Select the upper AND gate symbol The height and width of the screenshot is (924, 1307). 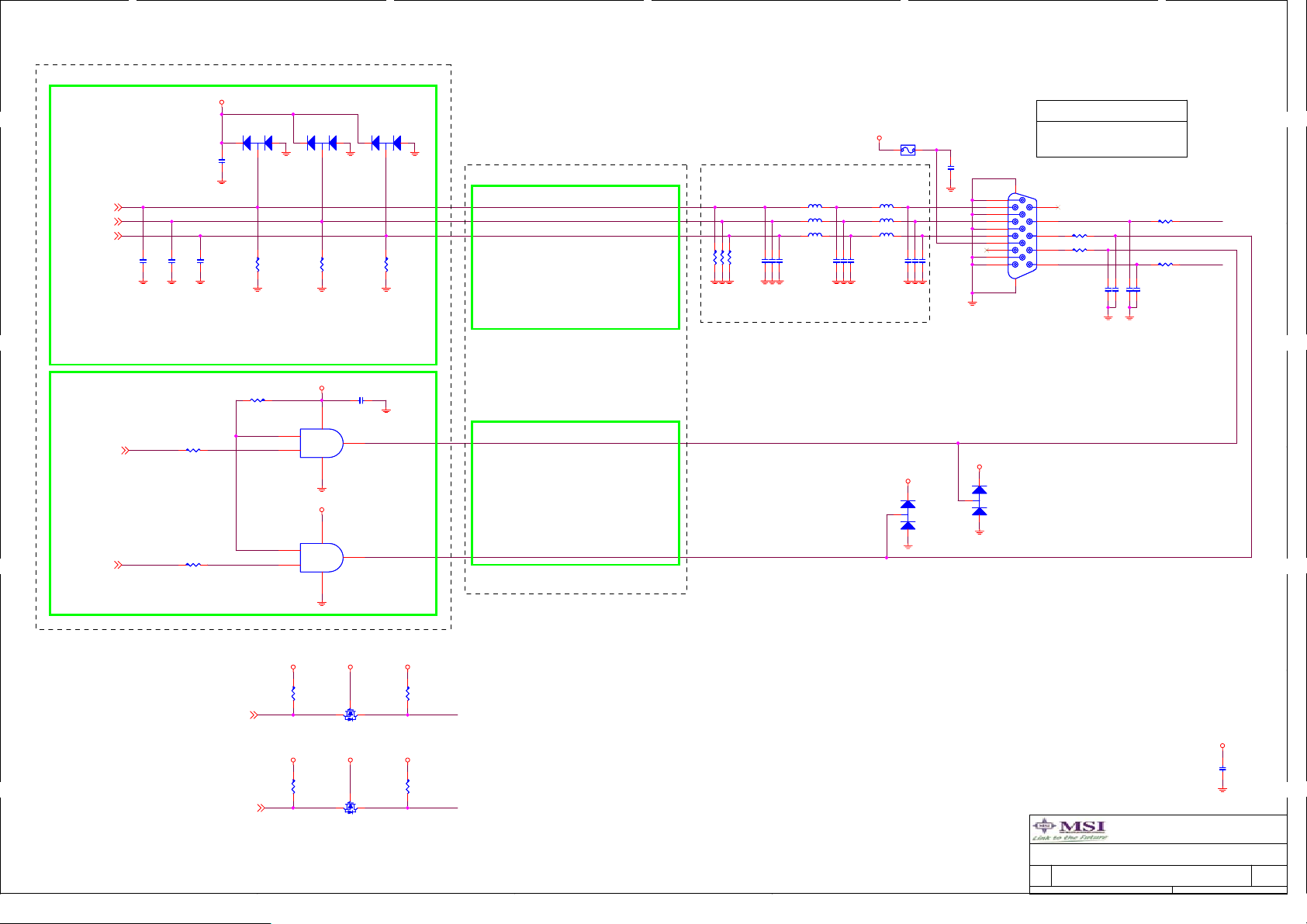pyautogui.click(x=322, y=443)
